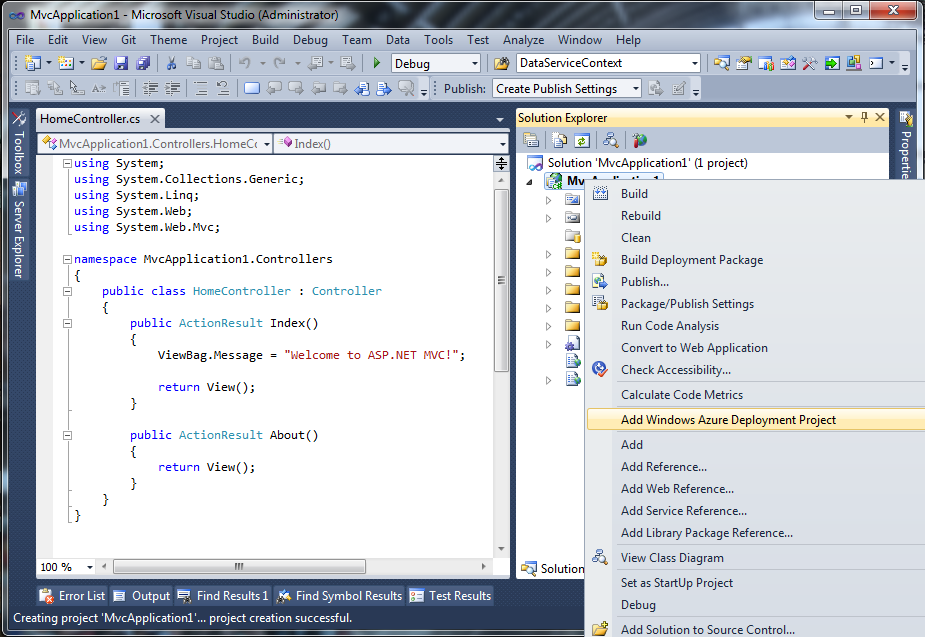Click the Cut scissors icon

(x=171, y=63)
